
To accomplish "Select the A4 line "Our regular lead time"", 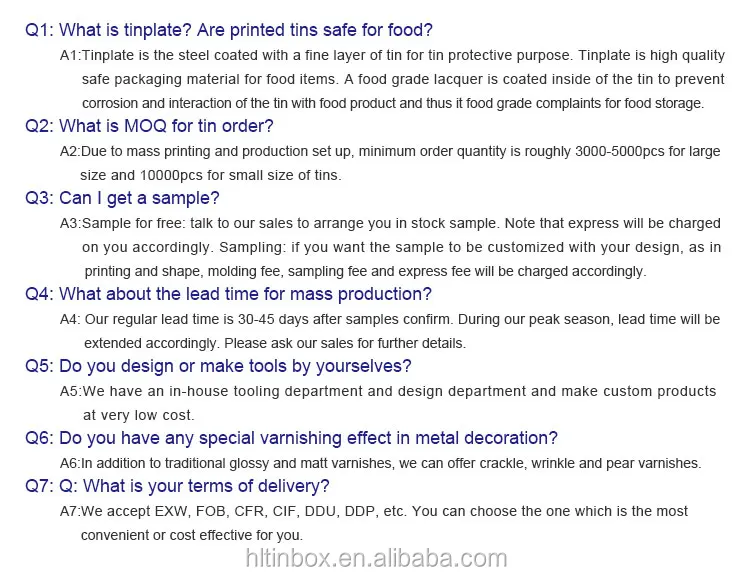I will pyautogui.click(x=390, y=319).
